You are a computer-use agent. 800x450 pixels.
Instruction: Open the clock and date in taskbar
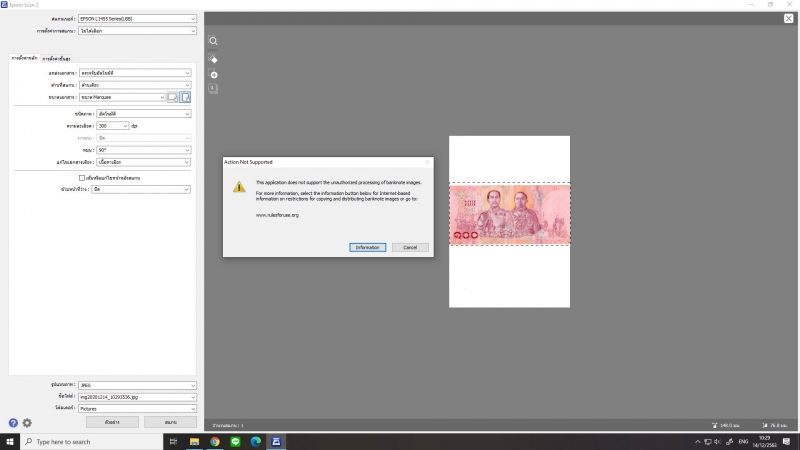point(764,442)
